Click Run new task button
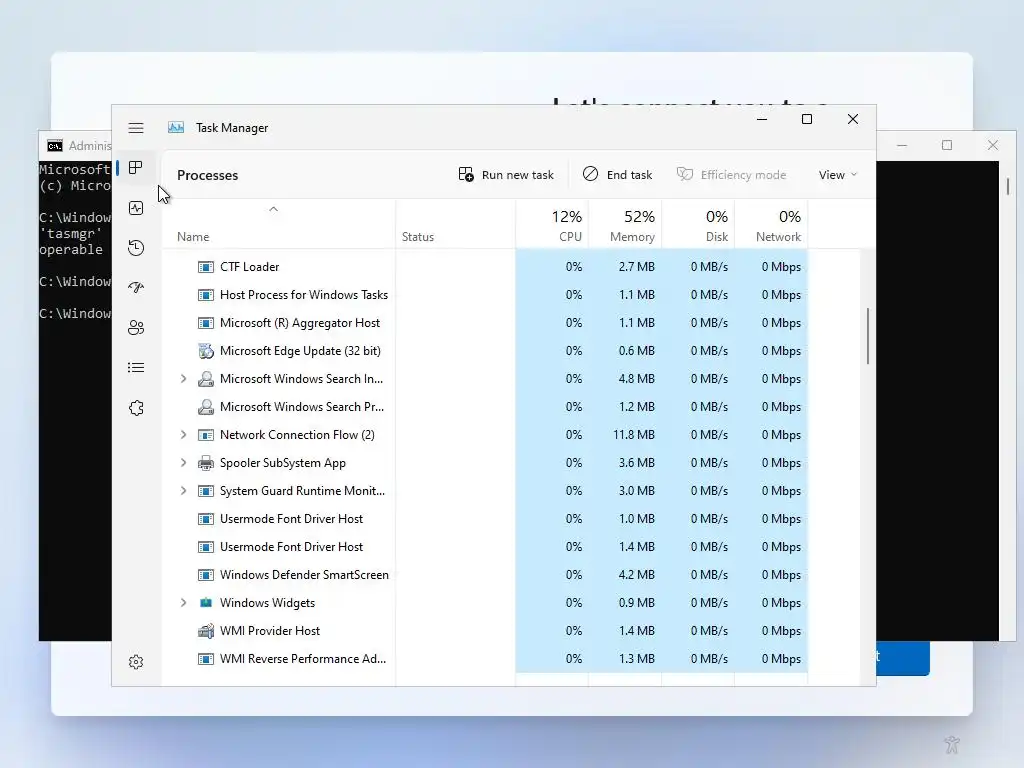 coord(506,175)
